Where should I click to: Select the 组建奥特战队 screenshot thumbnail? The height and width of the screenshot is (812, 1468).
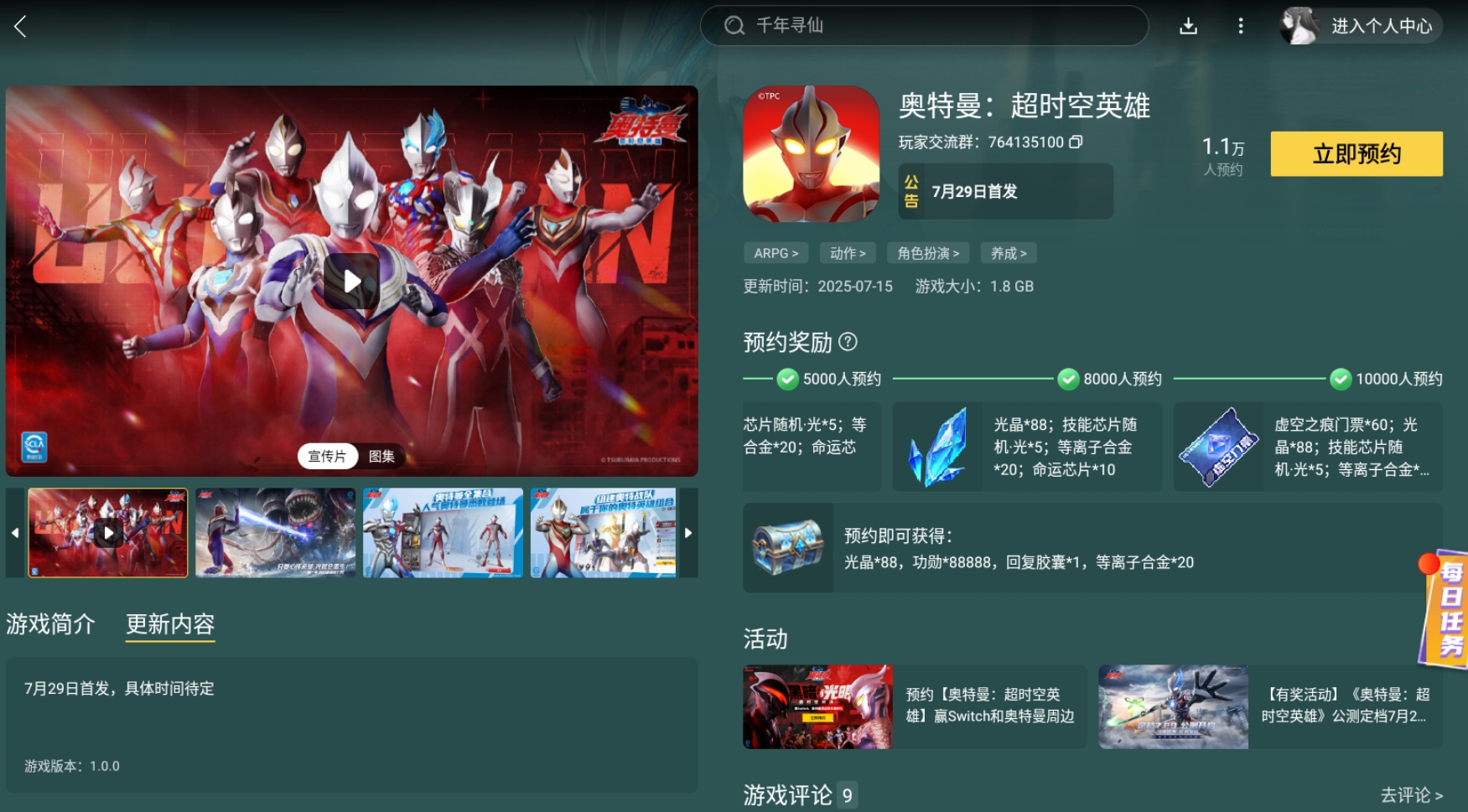(604, 533)
